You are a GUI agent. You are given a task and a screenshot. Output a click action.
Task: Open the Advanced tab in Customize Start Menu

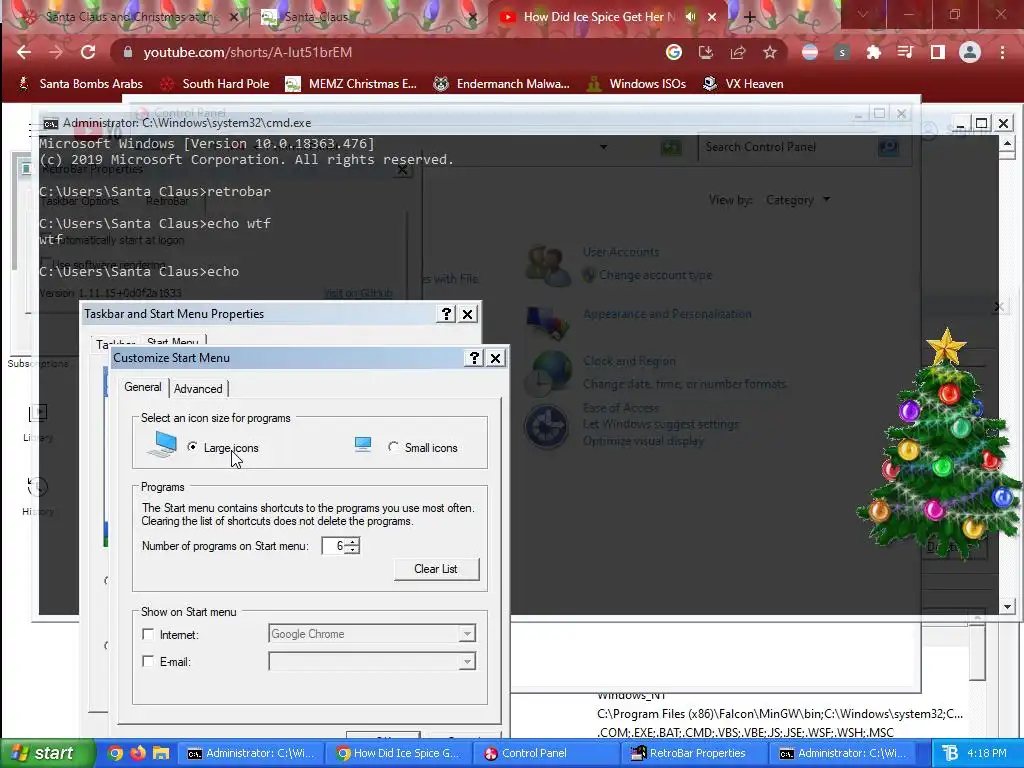(198, 389)
